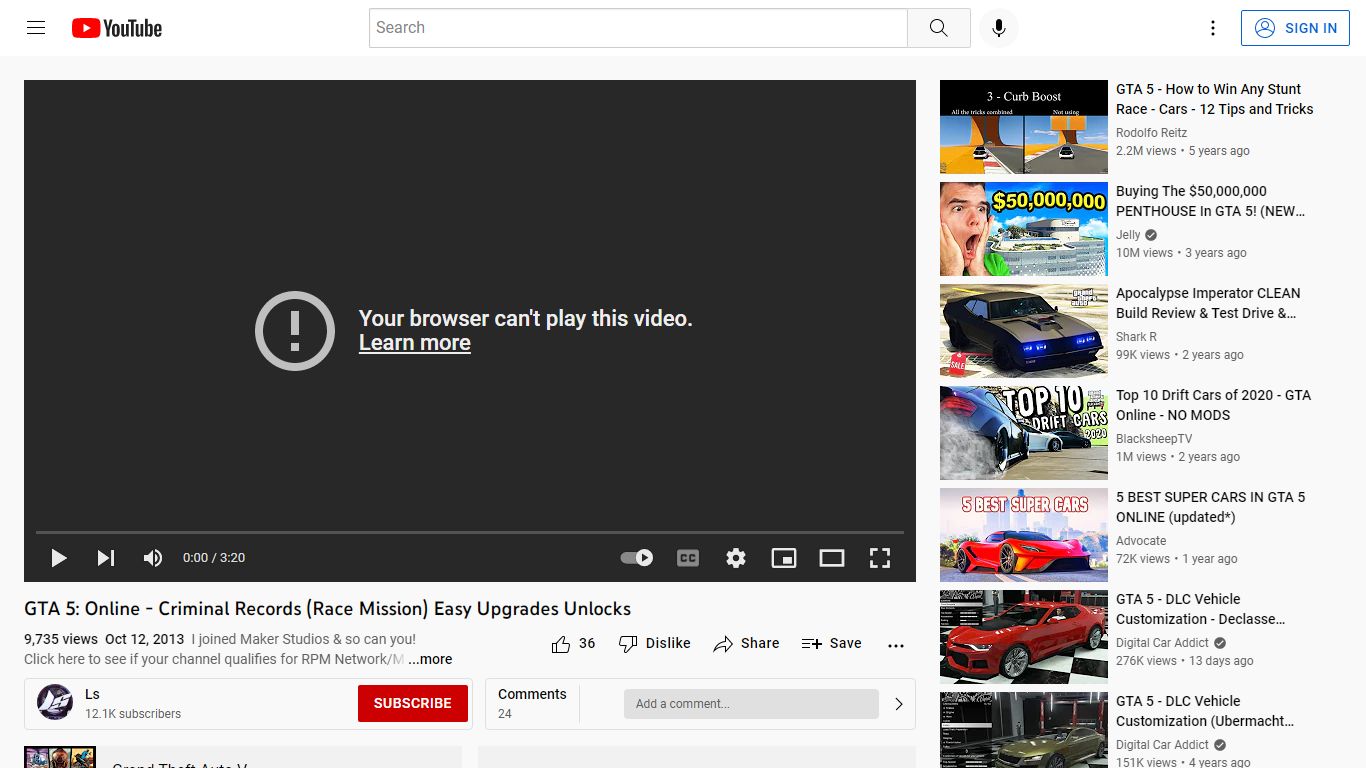Open the Curb Boost stunt race thumbnail
This screenshot has width=1366, height=768.
tap(1024, 127)
